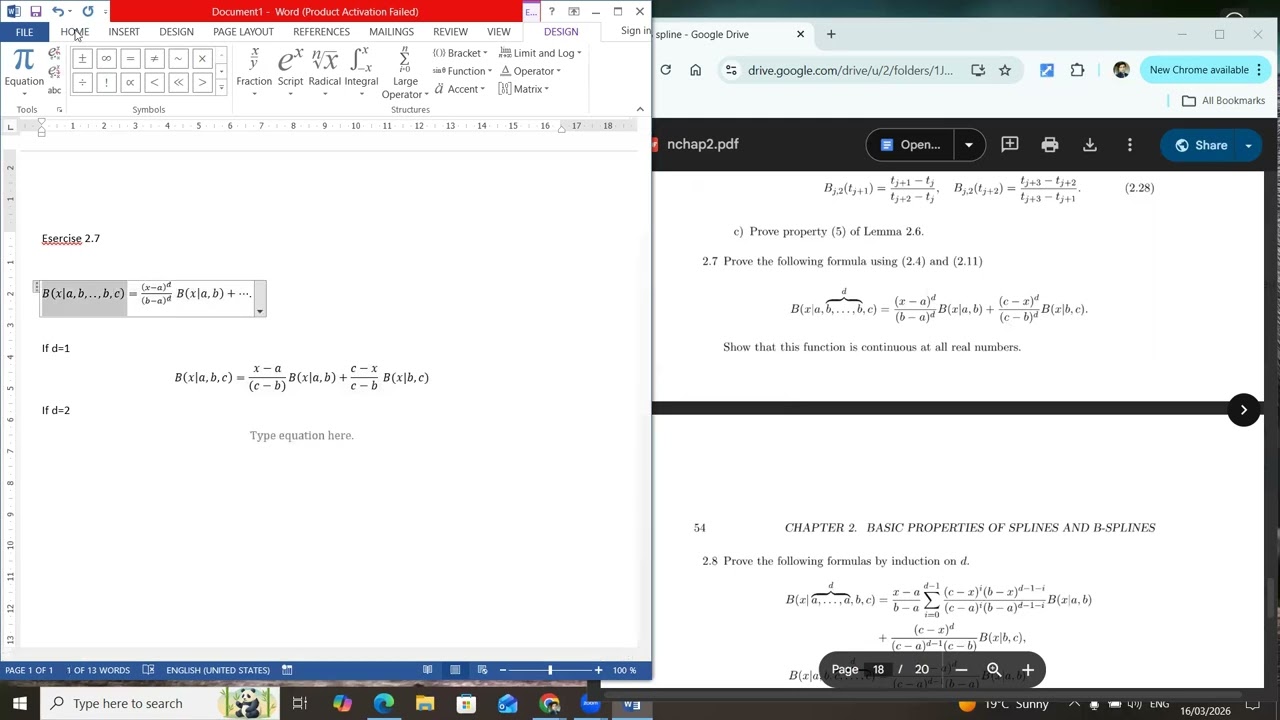This screenshot has width=1280, height=720.
Task: Add a comment in Drive viewer
Action: pyautogui.click(x=1010, y=145)
